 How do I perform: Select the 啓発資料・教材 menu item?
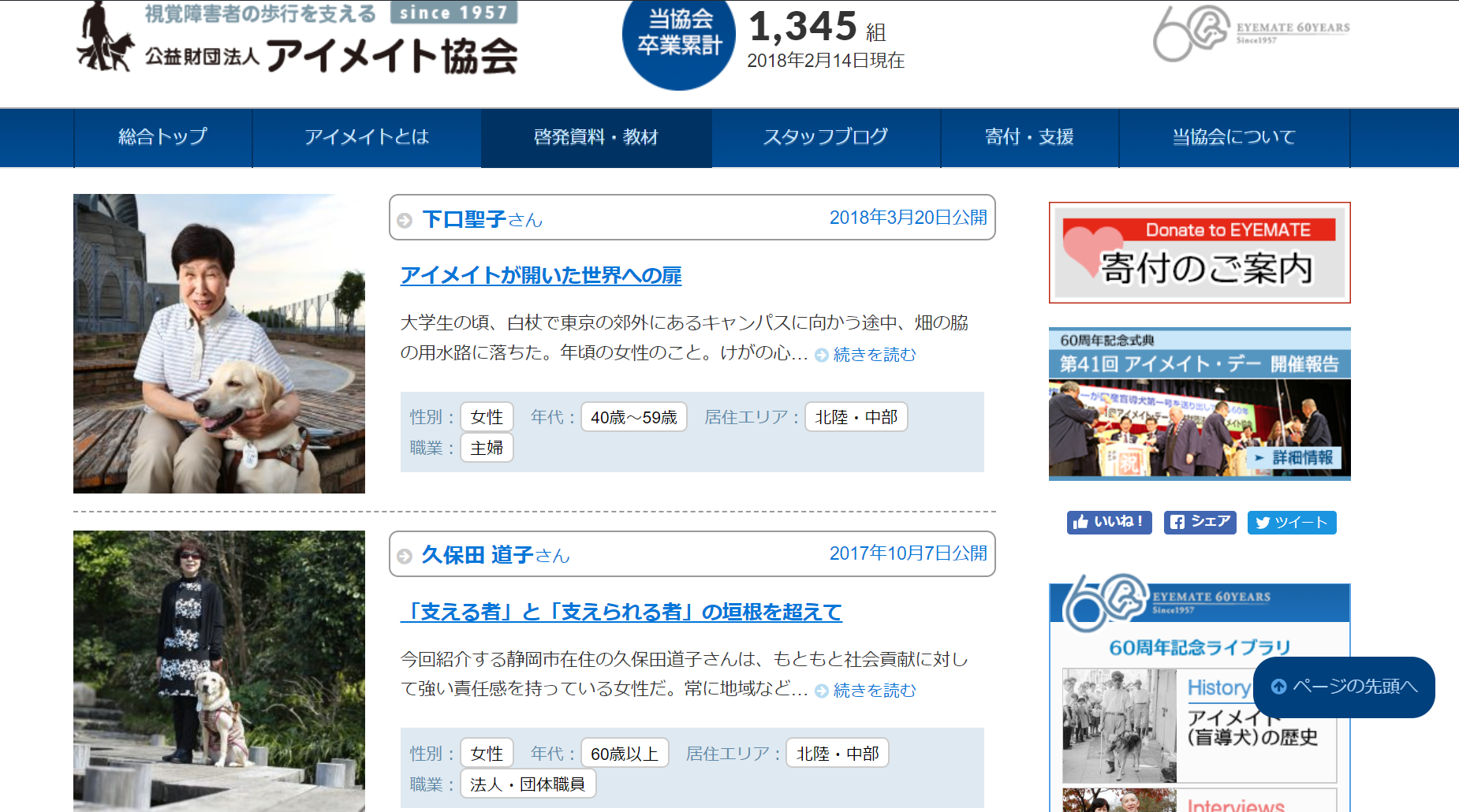596,137
